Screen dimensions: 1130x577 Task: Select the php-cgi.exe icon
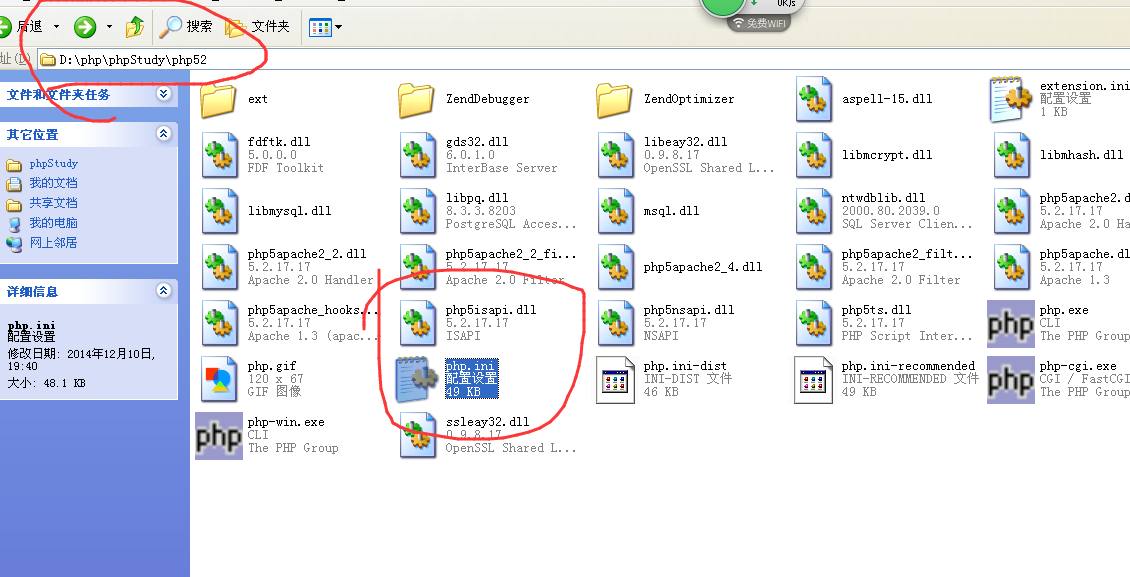click(1010, 380)
